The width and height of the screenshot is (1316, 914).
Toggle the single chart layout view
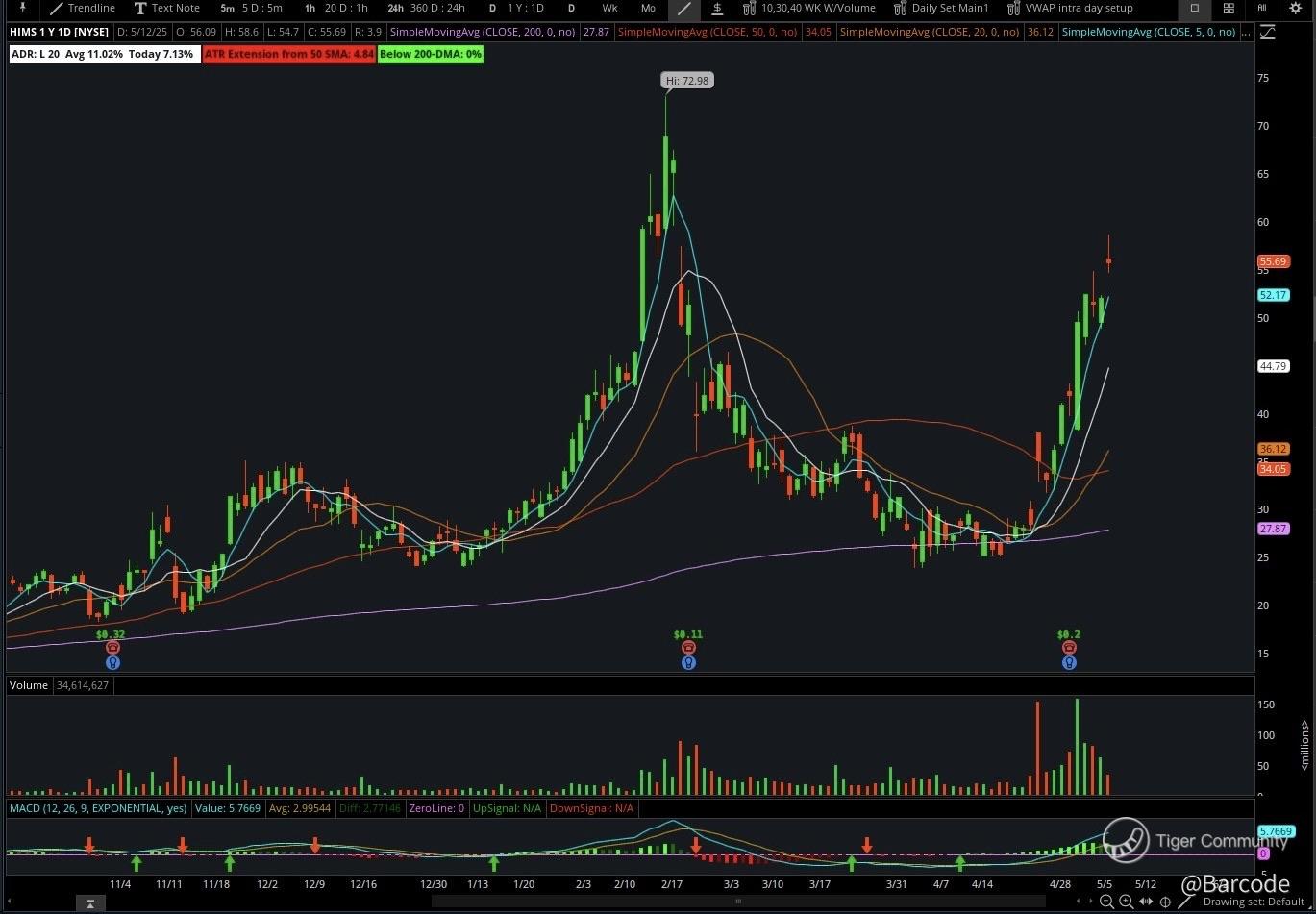[x=1195, y=8]
